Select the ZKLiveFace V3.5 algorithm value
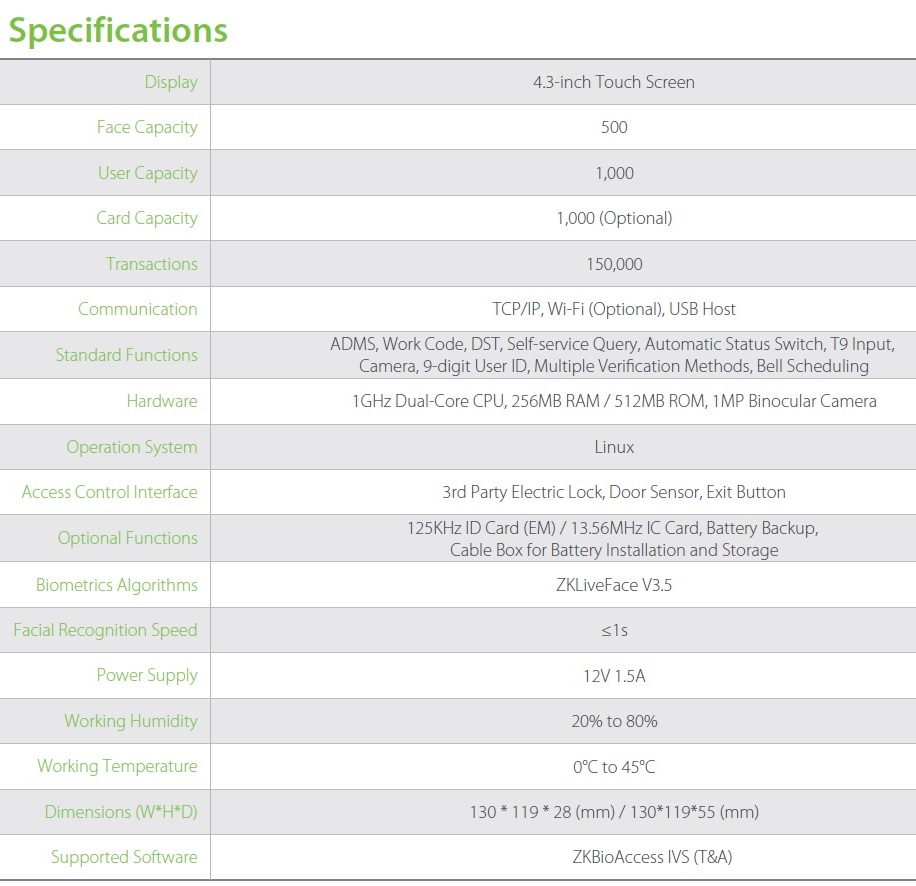The height and width of the screenshot is (886, 916). pyautogui.click(x=613, y=585)
